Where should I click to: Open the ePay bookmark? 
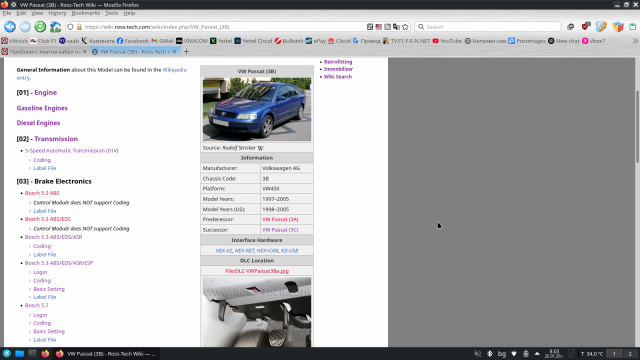coord(316,41)
